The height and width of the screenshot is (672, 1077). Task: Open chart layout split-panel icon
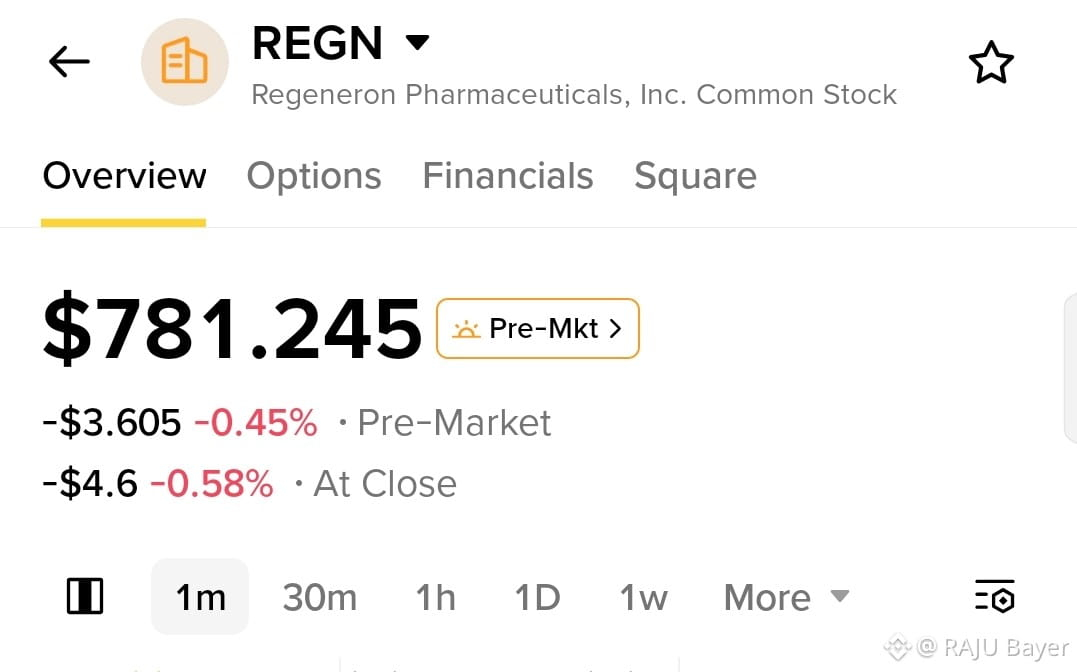tap(84, 596)
